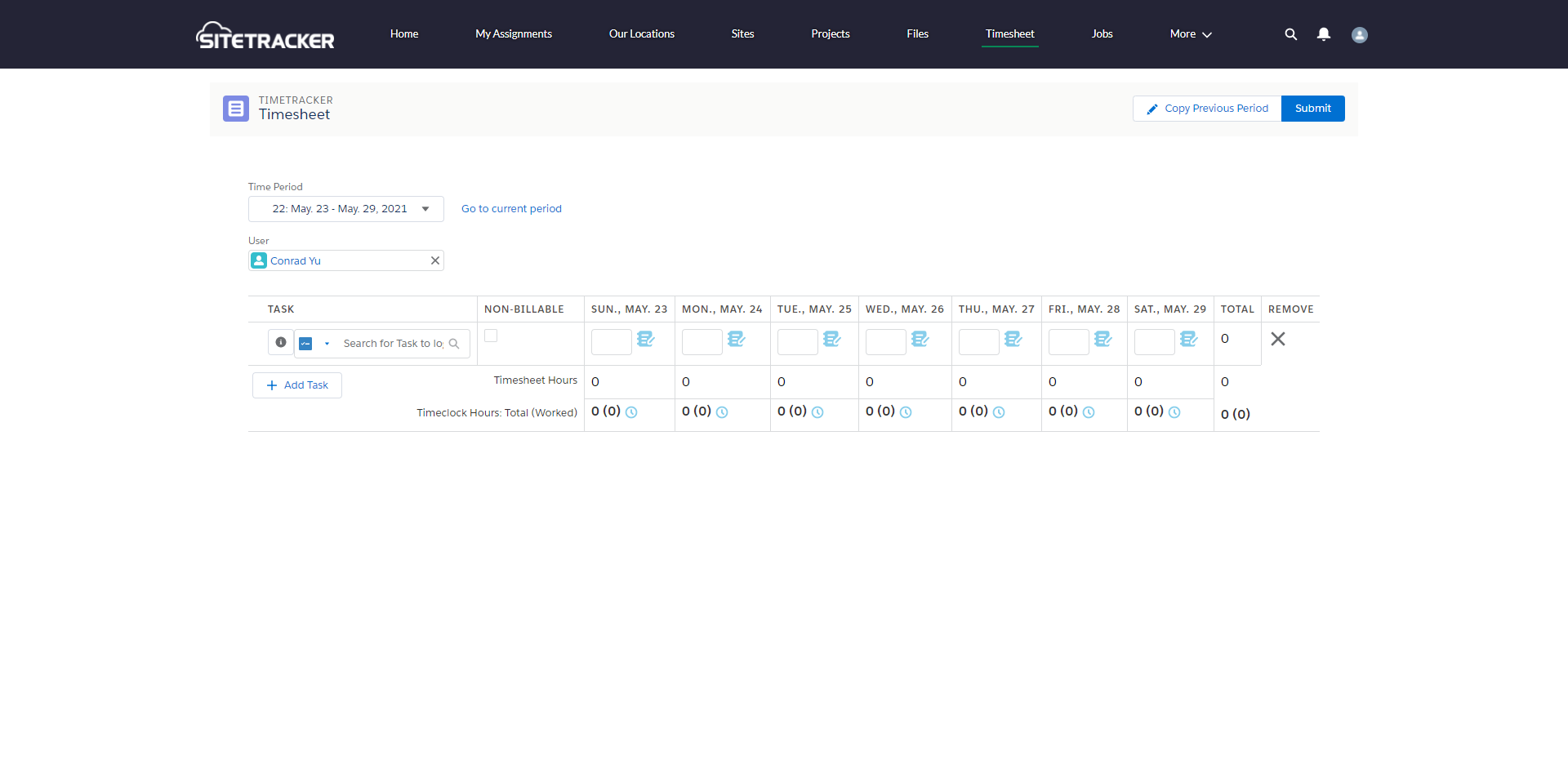Click the Conrad Yu user link
The image size is (1568, 765).
pos(296,261)
